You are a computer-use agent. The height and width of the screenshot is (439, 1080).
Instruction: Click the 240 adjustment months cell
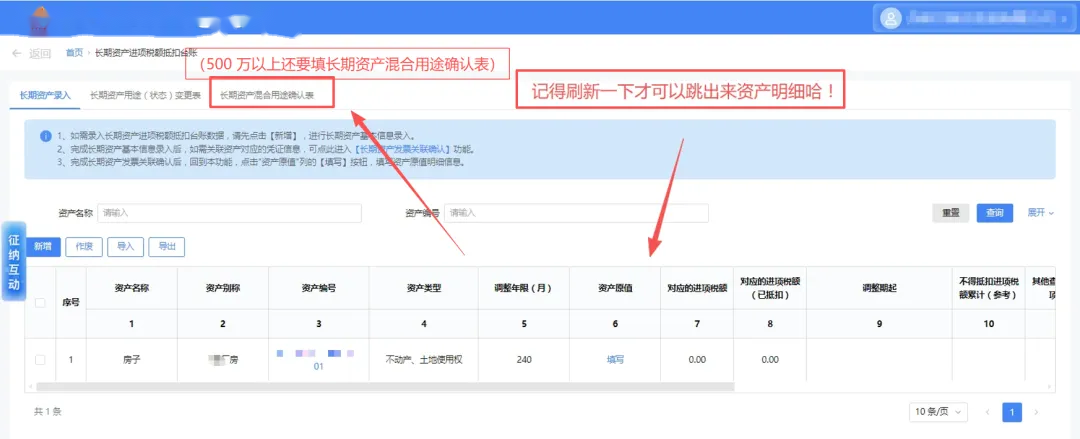pyautogui.click(x=523, y=359)
